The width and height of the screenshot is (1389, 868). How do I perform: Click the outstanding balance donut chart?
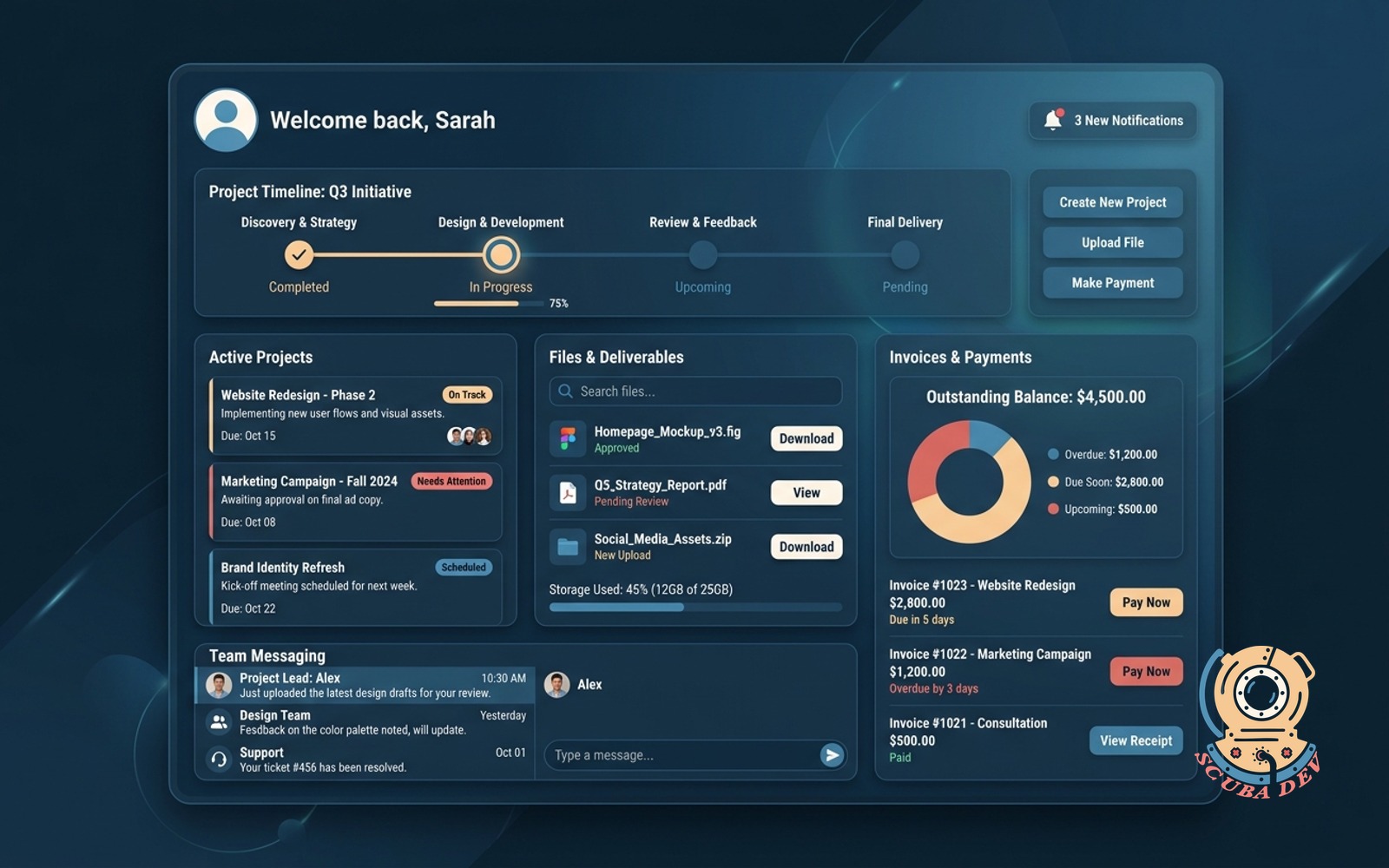coord(969,482)
